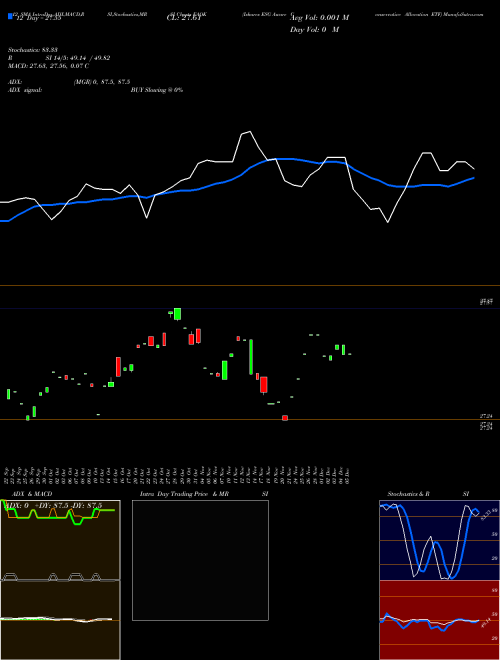Click the "Day Vol: 0 M" label
This screenshot has height=660, width=500.
pyautogui.click(x=314, y=30)
